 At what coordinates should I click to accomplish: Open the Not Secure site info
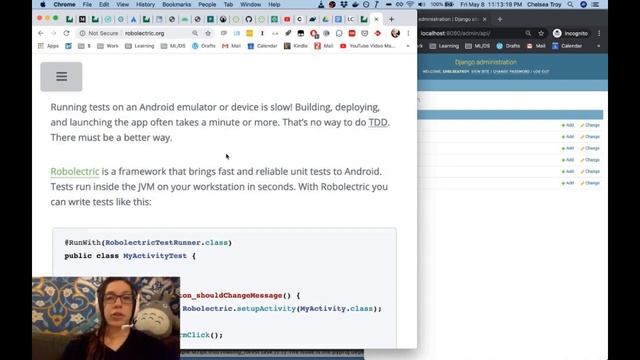click(x=98, y=33)
